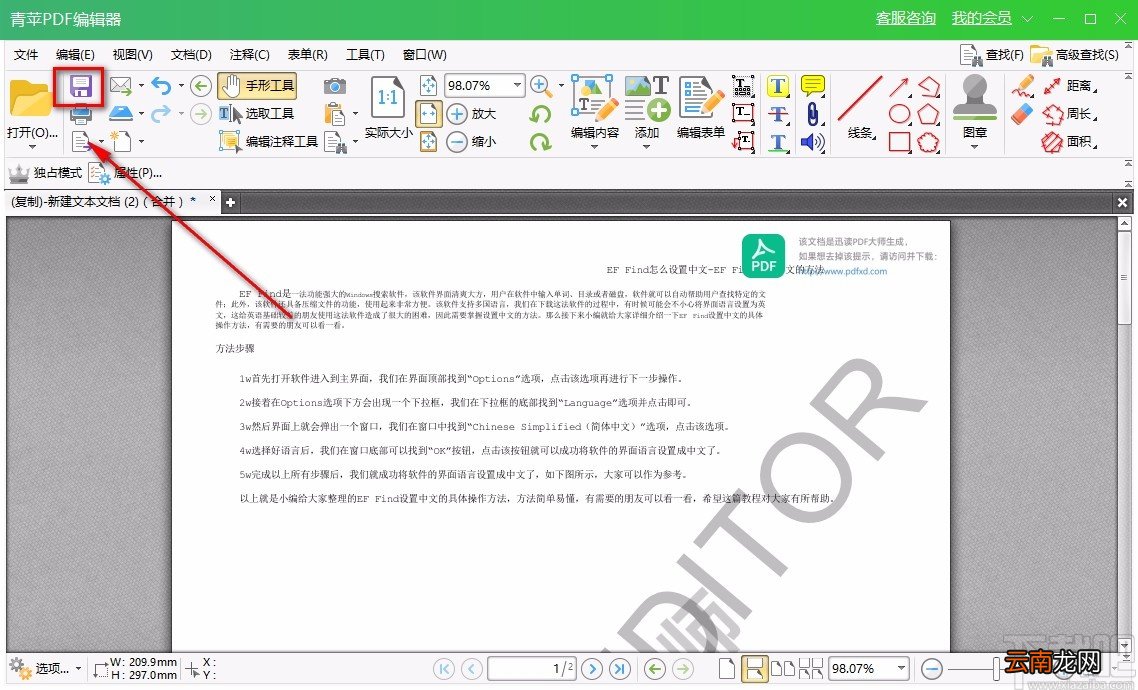This screenshot has width=1138, height=690.
Task: Click the Edit Form (编辑表单) button
Action: click(x=700, y=108)
